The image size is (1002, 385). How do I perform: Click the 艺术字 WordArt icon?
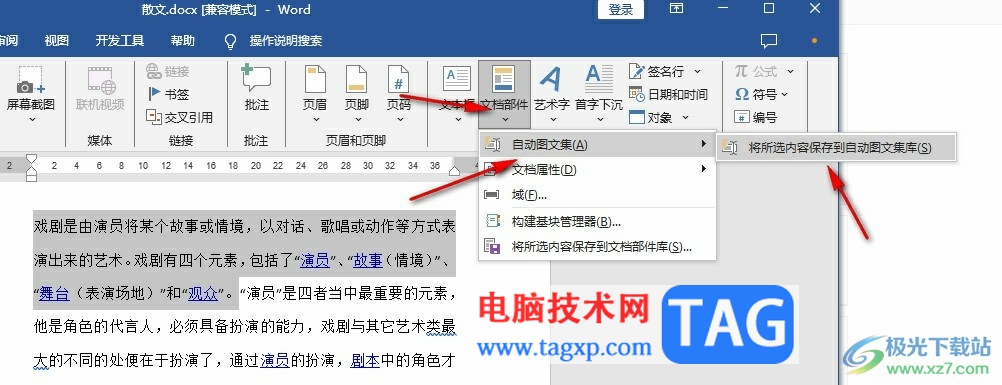pos(551,80)
